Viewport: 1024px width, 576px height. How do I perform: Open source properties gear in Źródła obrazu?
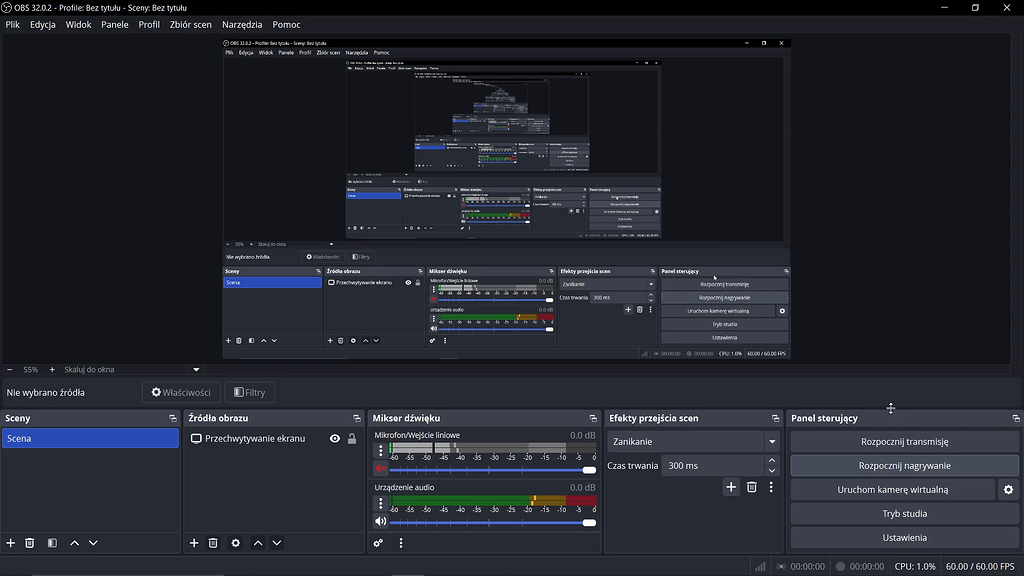coord(236,543)
